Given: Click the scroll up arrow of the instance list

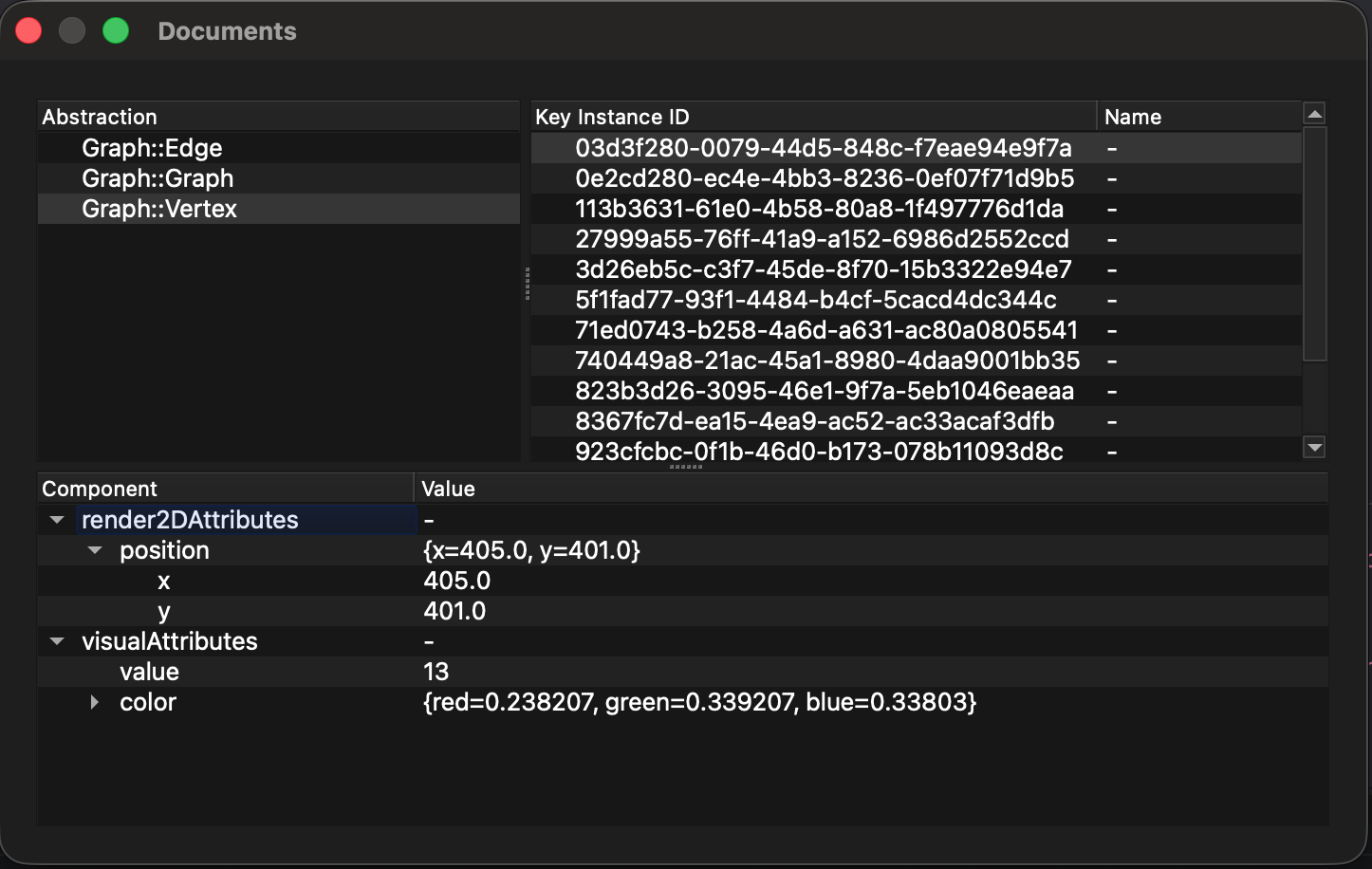Looking at the screenshot, I should [x=1314, y=115].
